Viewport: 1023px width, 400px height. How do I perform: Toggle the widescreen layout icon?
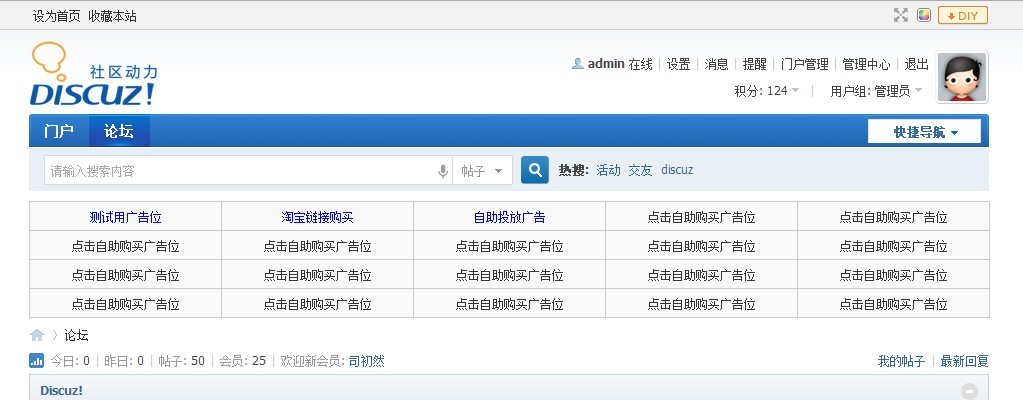pyautogui.click(x=900, y=16)
